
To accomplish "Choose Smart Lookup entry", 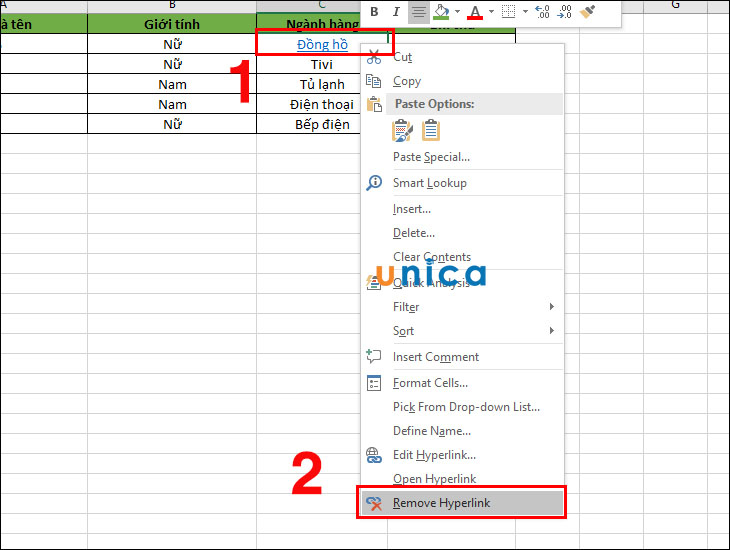I will tap(430, 183).
